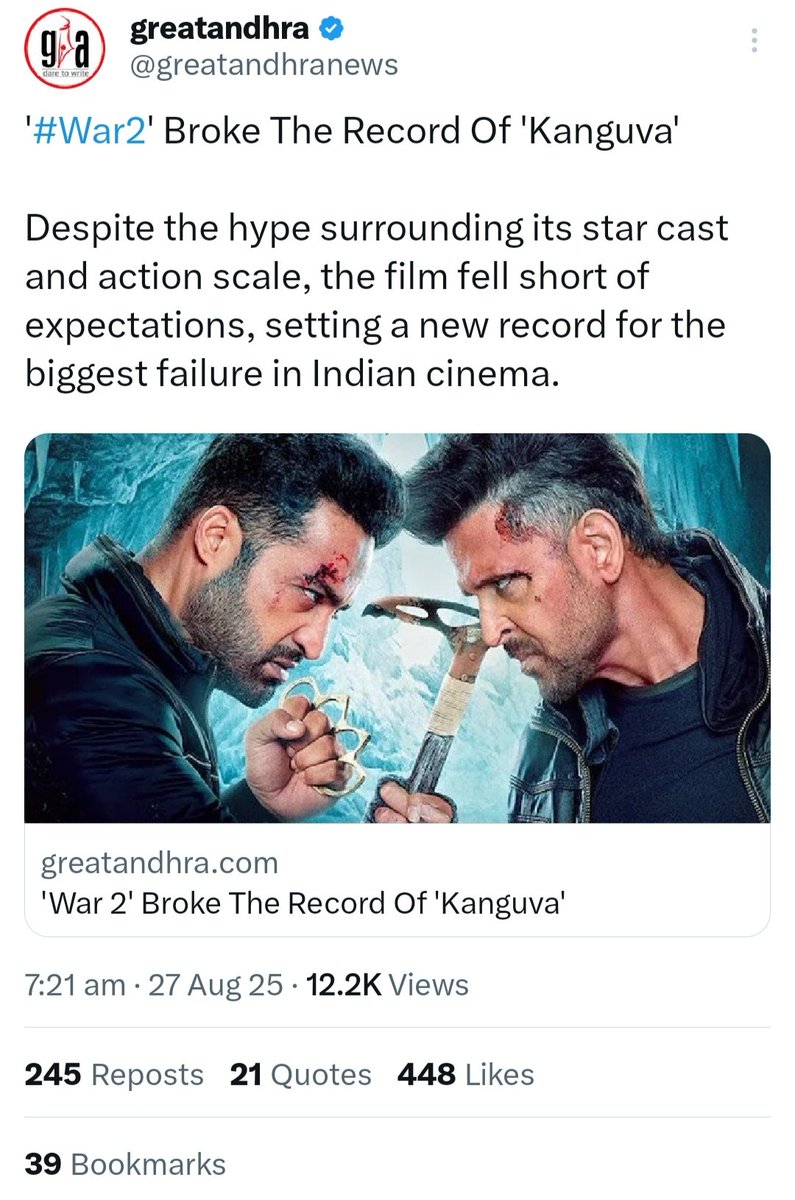
Task: Show the 21 Quotes list
Action: (300, 1075)
